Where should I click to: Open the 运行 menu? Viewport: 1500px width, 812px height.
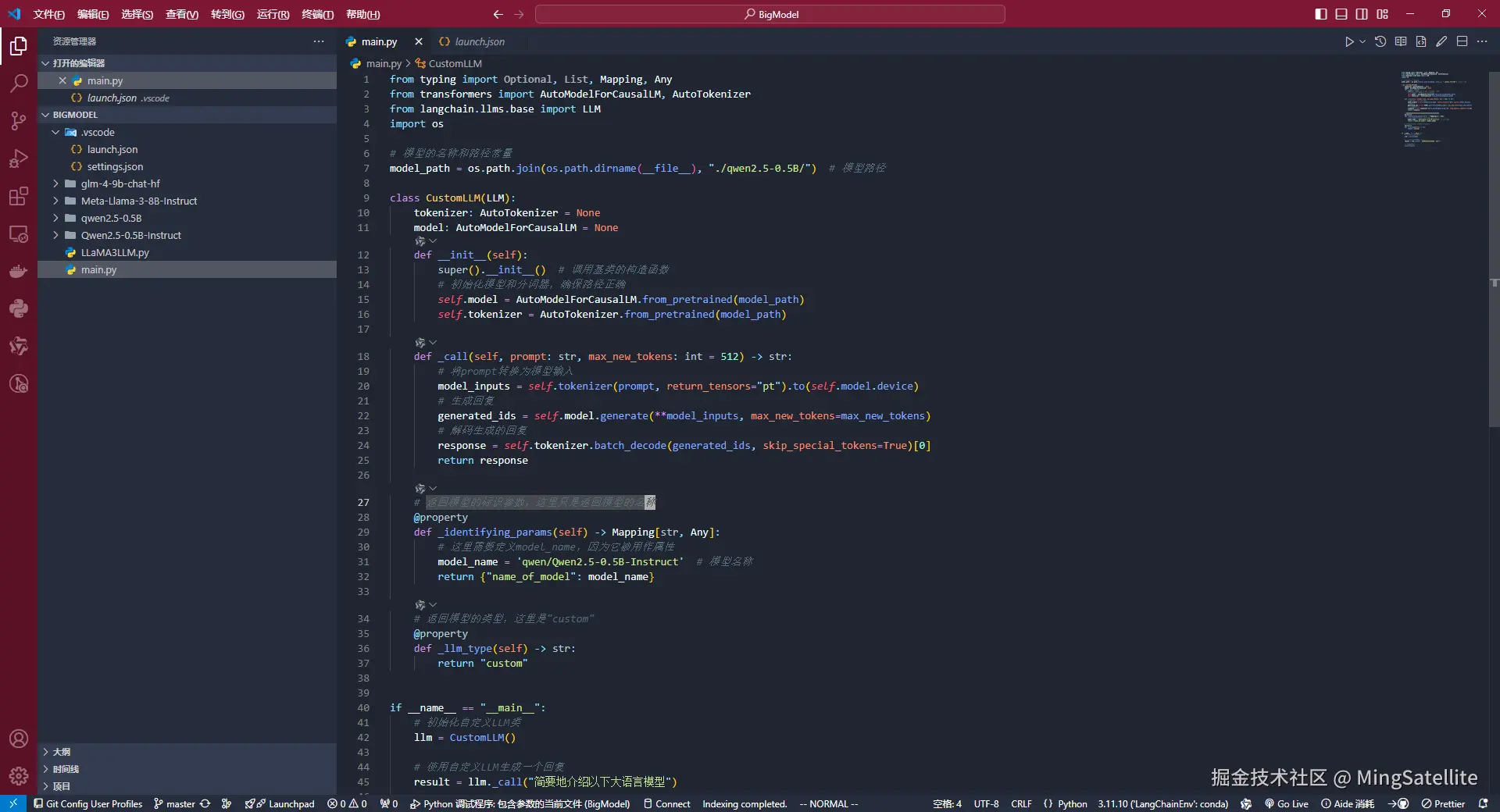[273, 14]
